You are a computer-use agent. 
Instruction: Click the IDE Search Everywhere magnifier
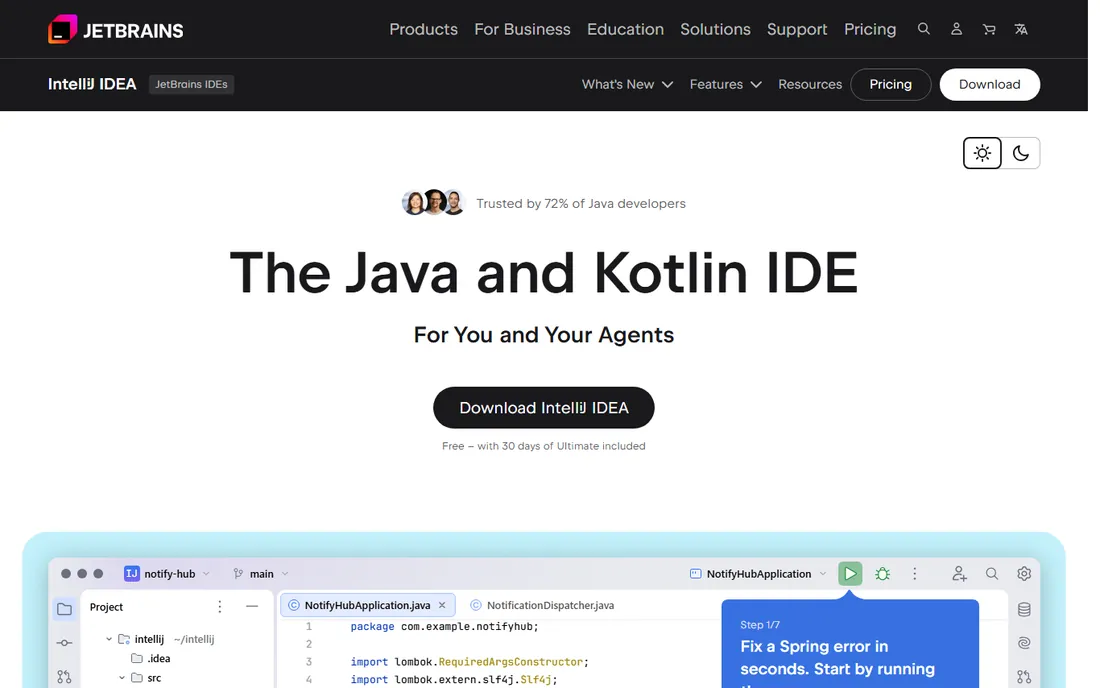coord(992,574)
